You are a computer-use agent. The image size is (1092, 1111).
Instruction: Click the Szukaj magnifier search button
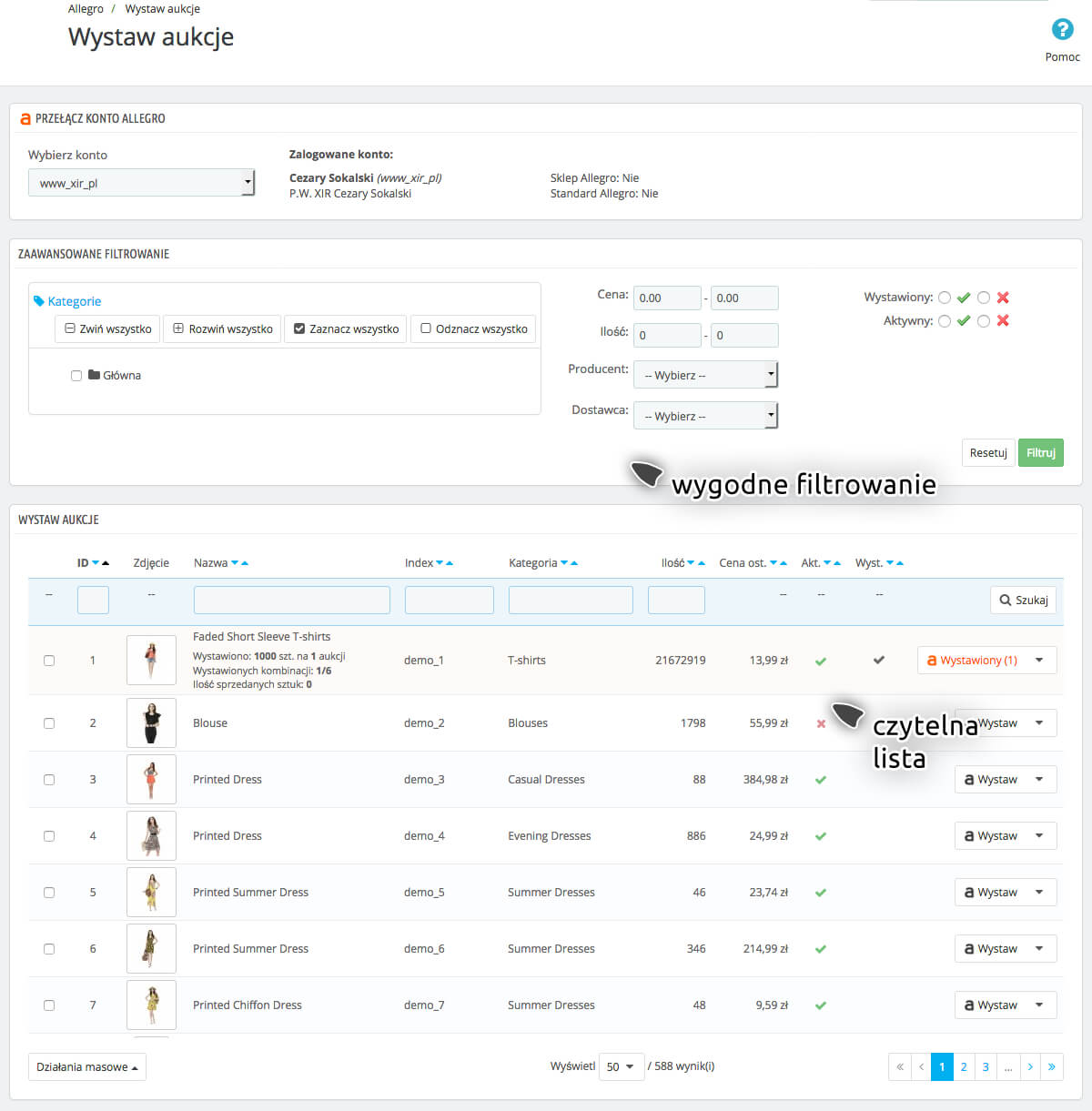tap(1024, 601)
